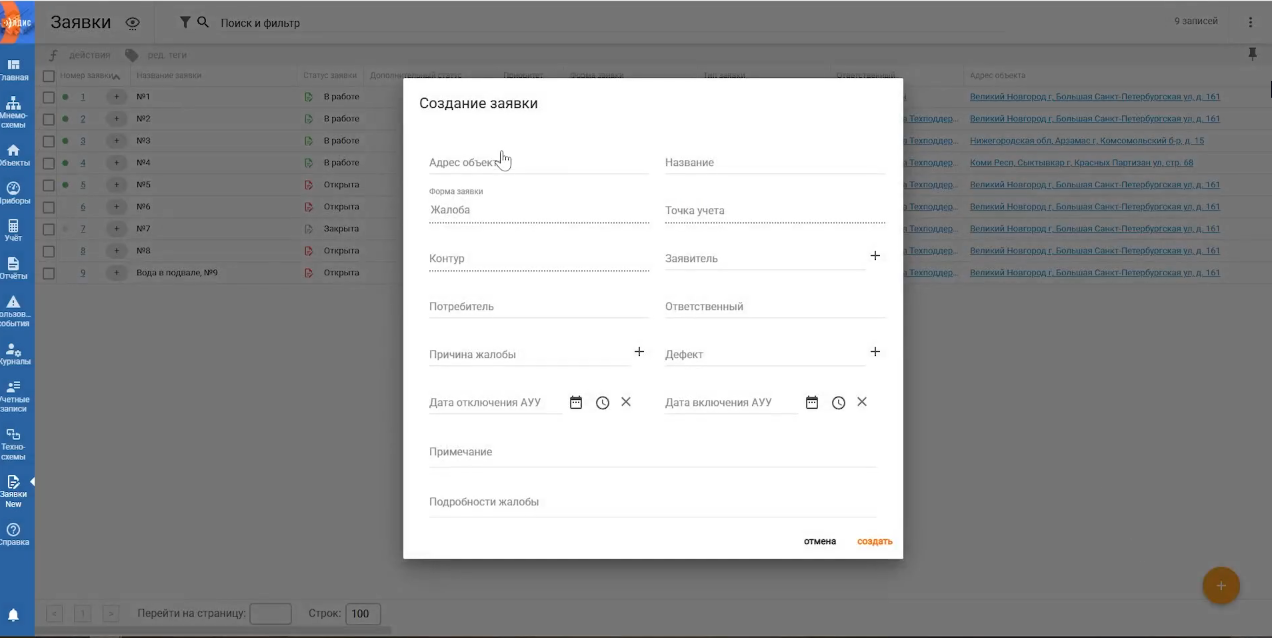Open calendar picker for Дата включения АУУ
This screenshot has width=1272, height=638.
tap(812, 403)
